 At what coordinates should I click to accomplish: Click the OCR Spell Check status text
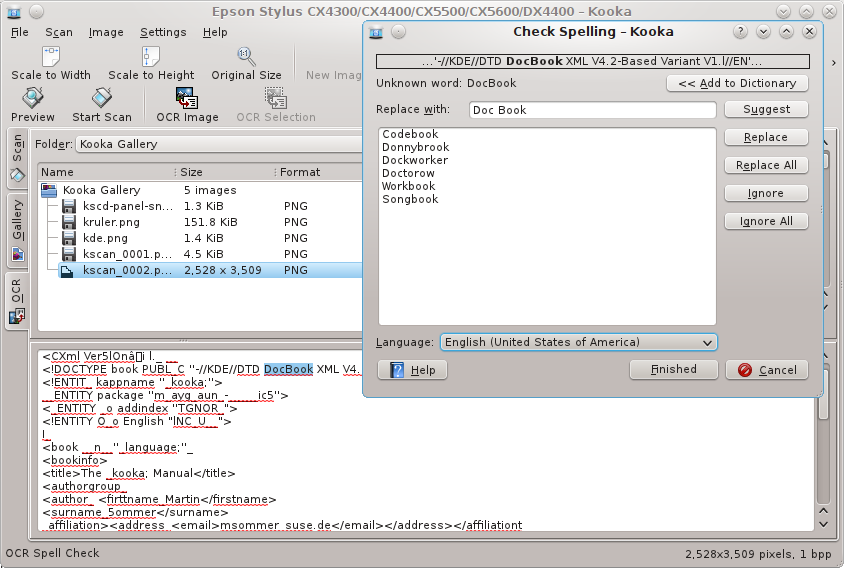[52, 553]
